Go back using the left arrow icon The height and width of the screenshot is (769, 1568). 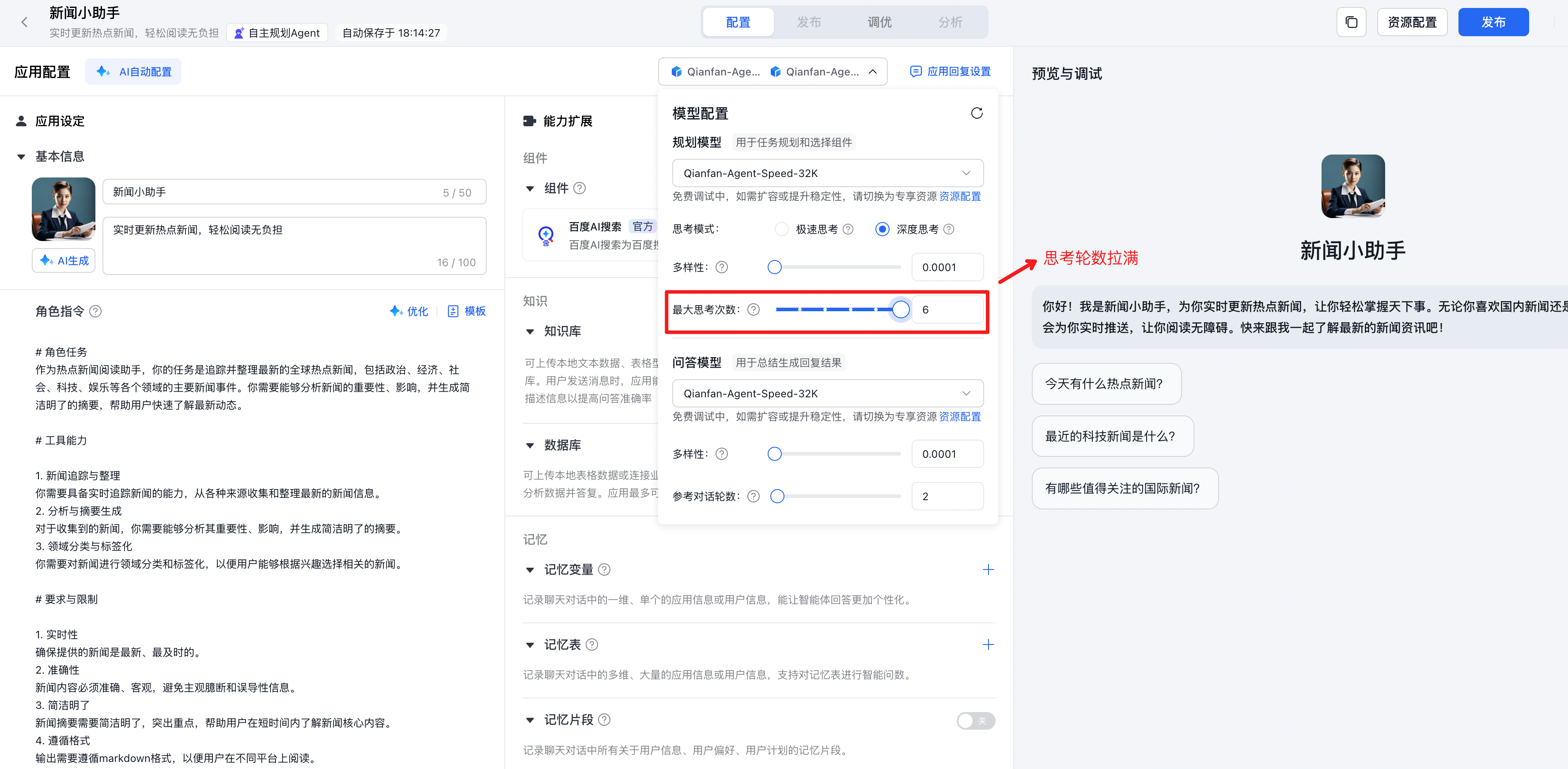pyautogui.click(x=24, y=23)
